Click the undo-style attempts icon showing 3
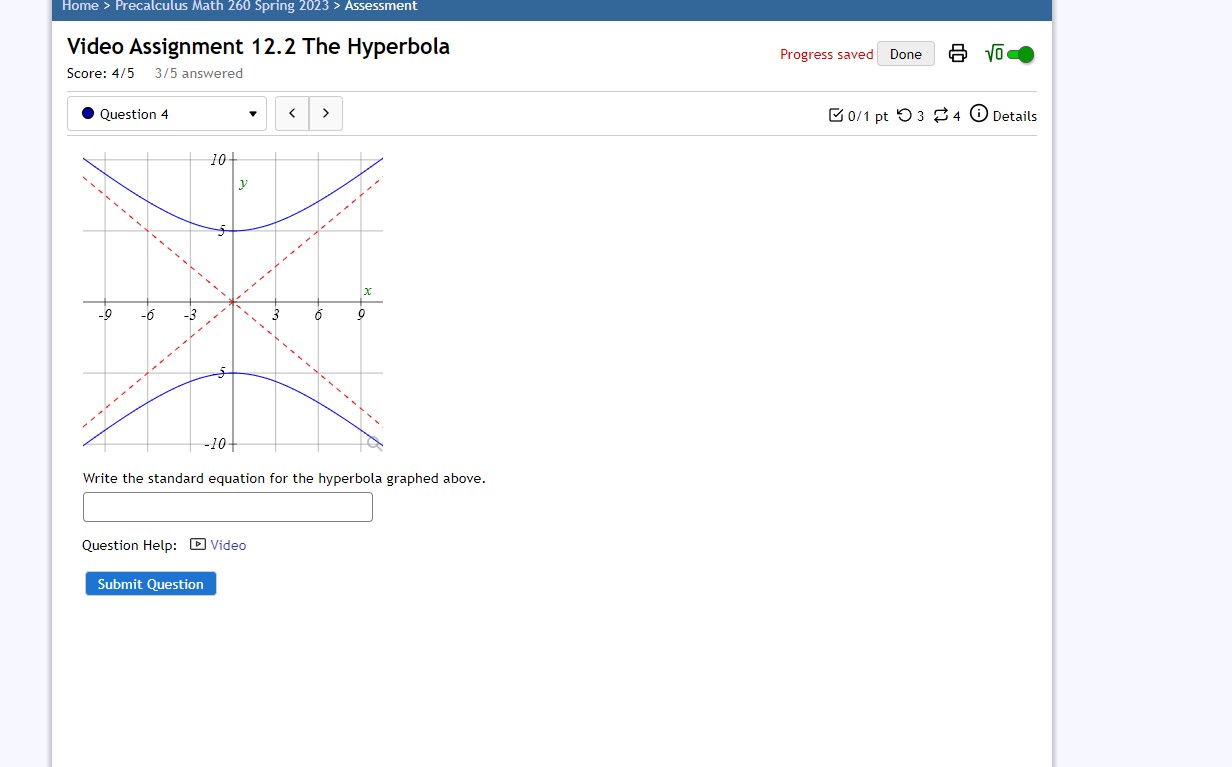The height and width of the screenshot is (767, 1232). (905, 115)
